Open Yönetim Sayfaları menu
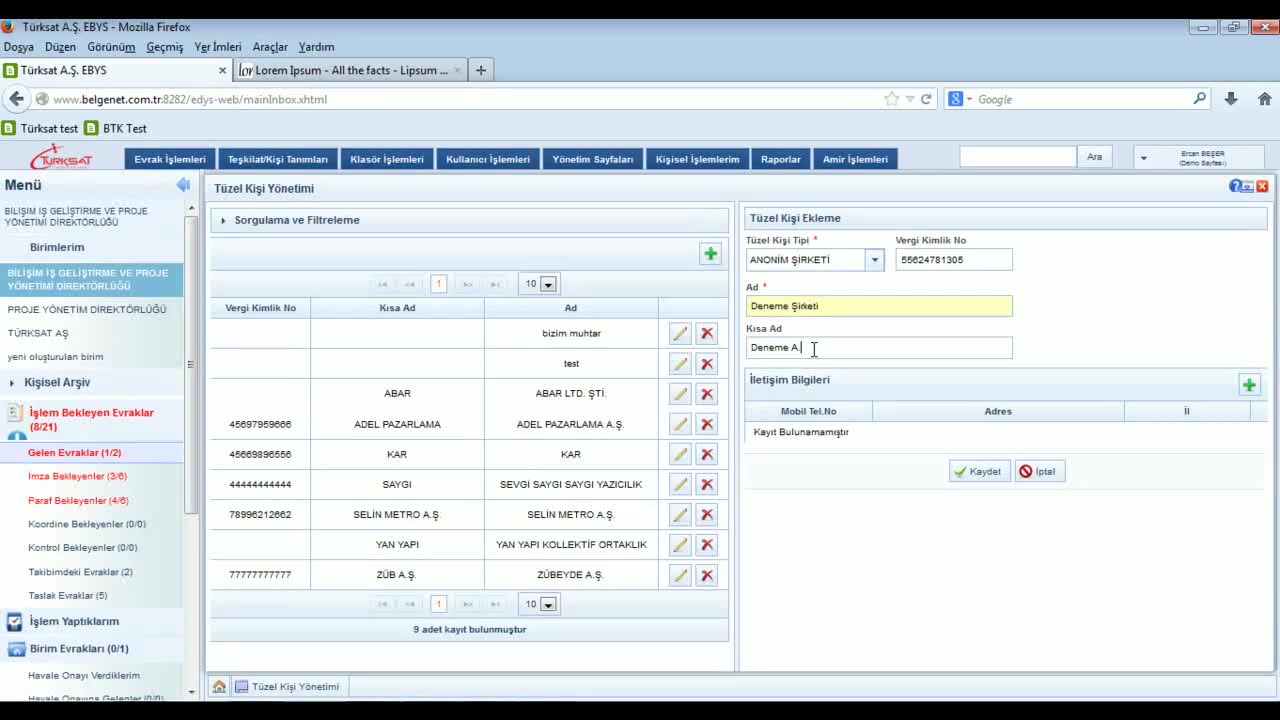Viewport: 1280px width, 720px height. pyautogui.click(x=592, y=159)
